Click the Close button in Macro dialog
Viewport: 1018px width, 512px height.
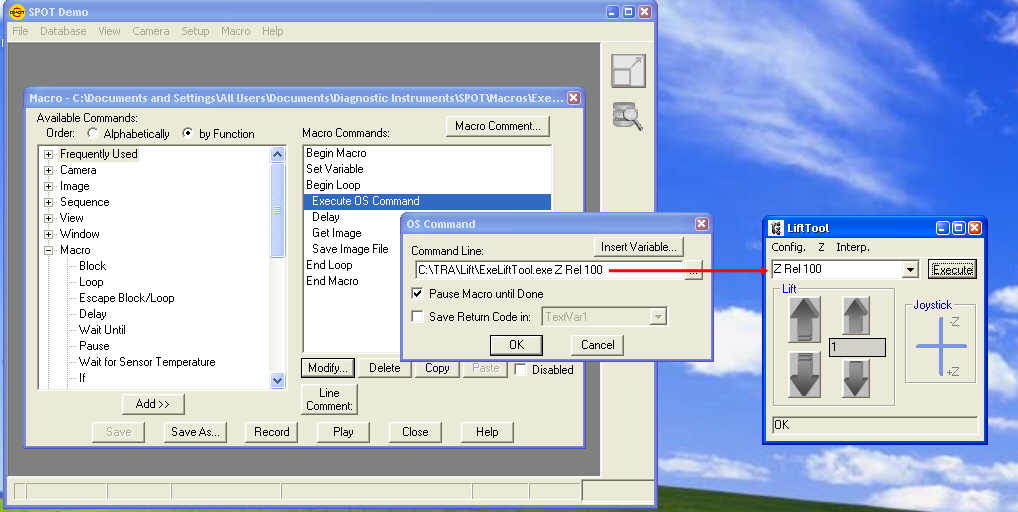(415, 432)
